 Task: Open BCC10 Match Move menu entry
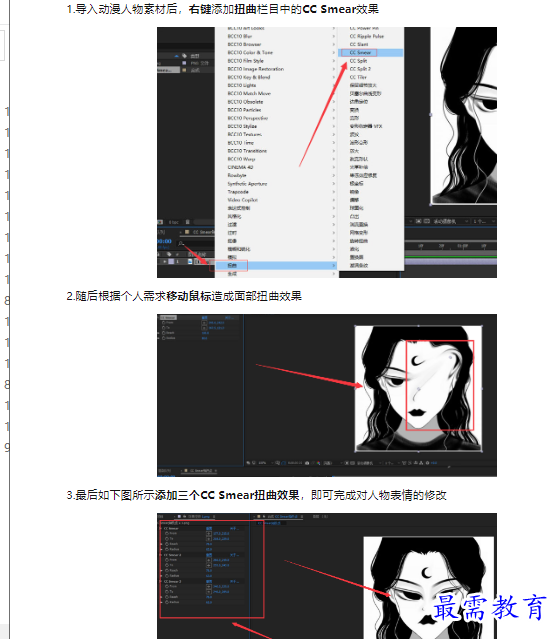(x=249, y=93)
